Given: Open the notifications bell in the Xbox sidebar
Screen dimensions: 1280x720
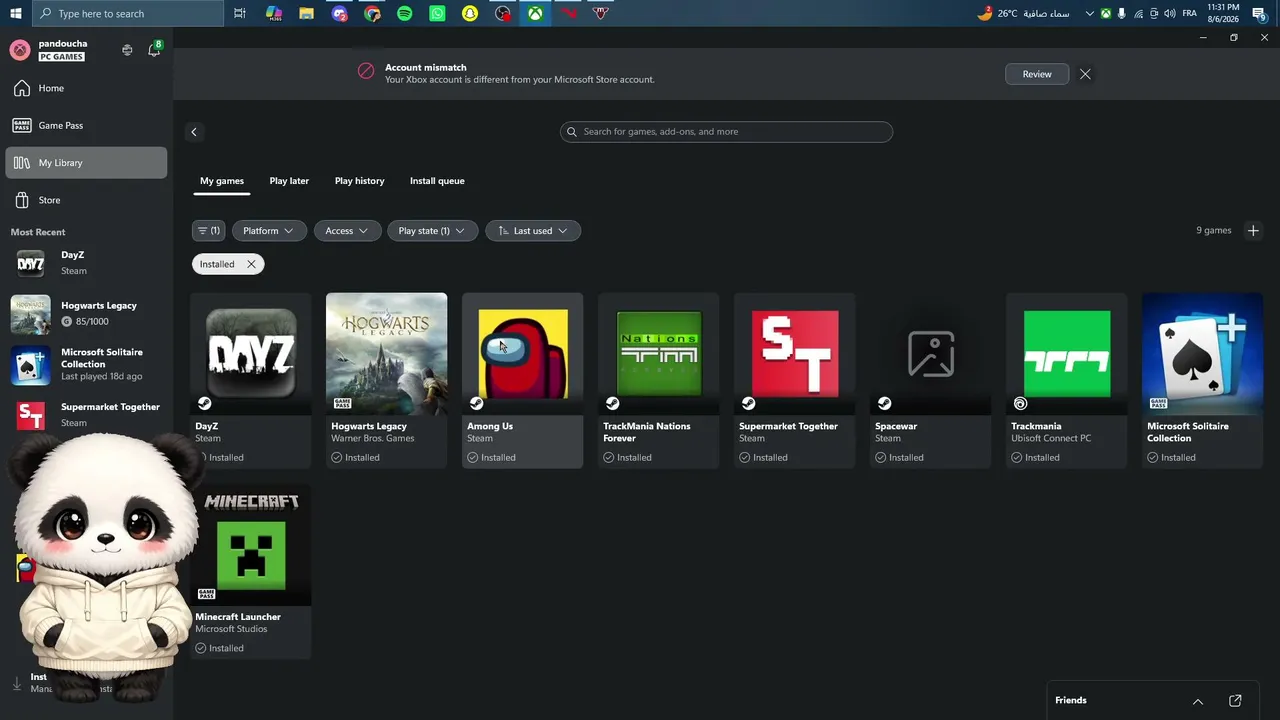Looking at the screenshot, I should [x=154, y=50].
